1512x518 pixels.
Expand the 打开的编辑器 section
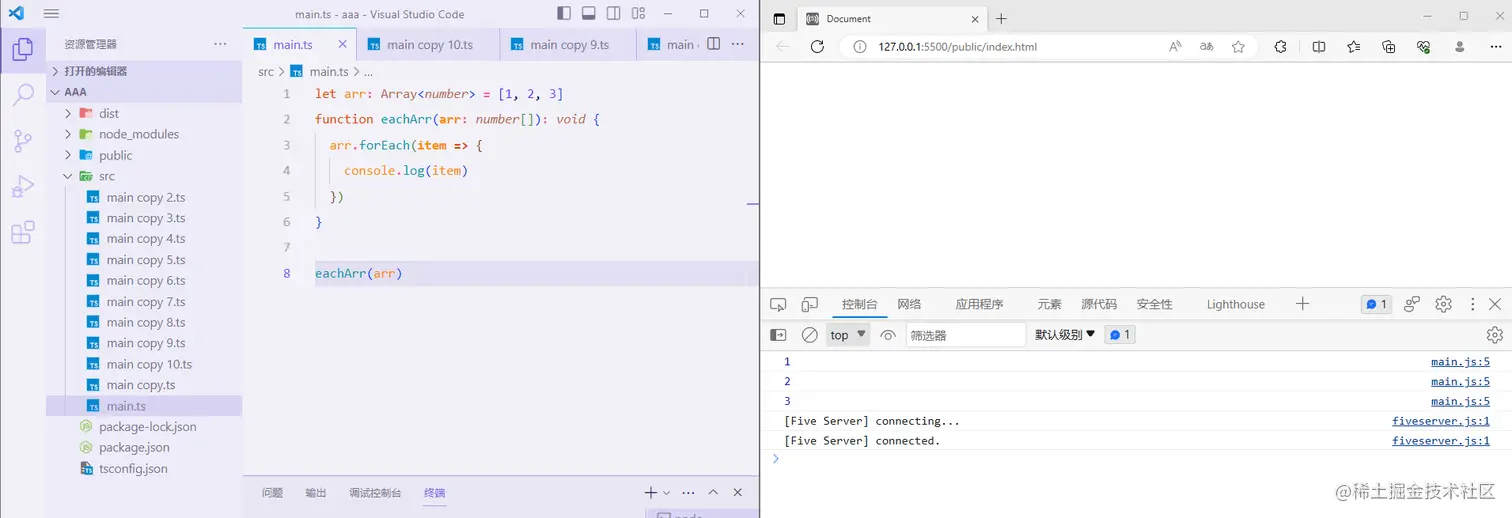click(144, 71)
